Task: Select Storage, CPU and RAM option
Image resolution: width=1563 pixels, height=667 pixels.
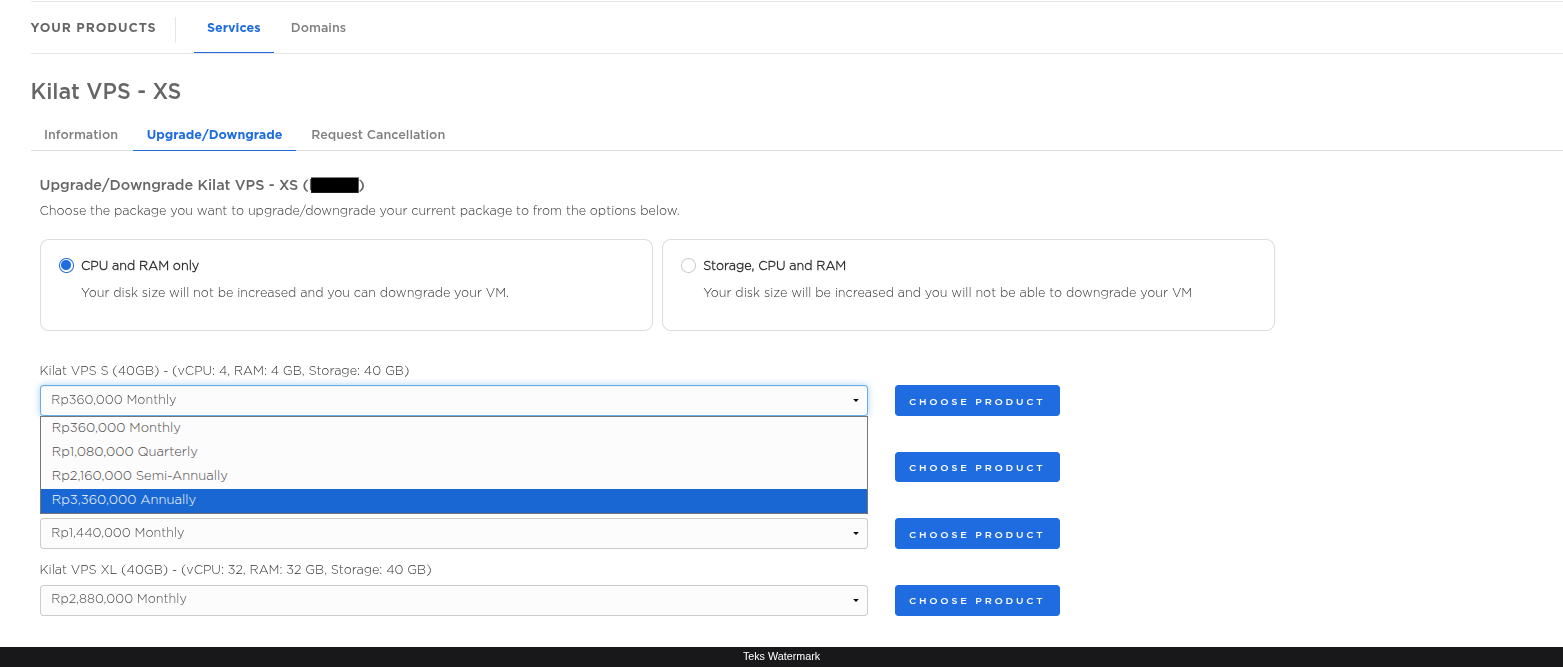Action: tap(688, 265)
